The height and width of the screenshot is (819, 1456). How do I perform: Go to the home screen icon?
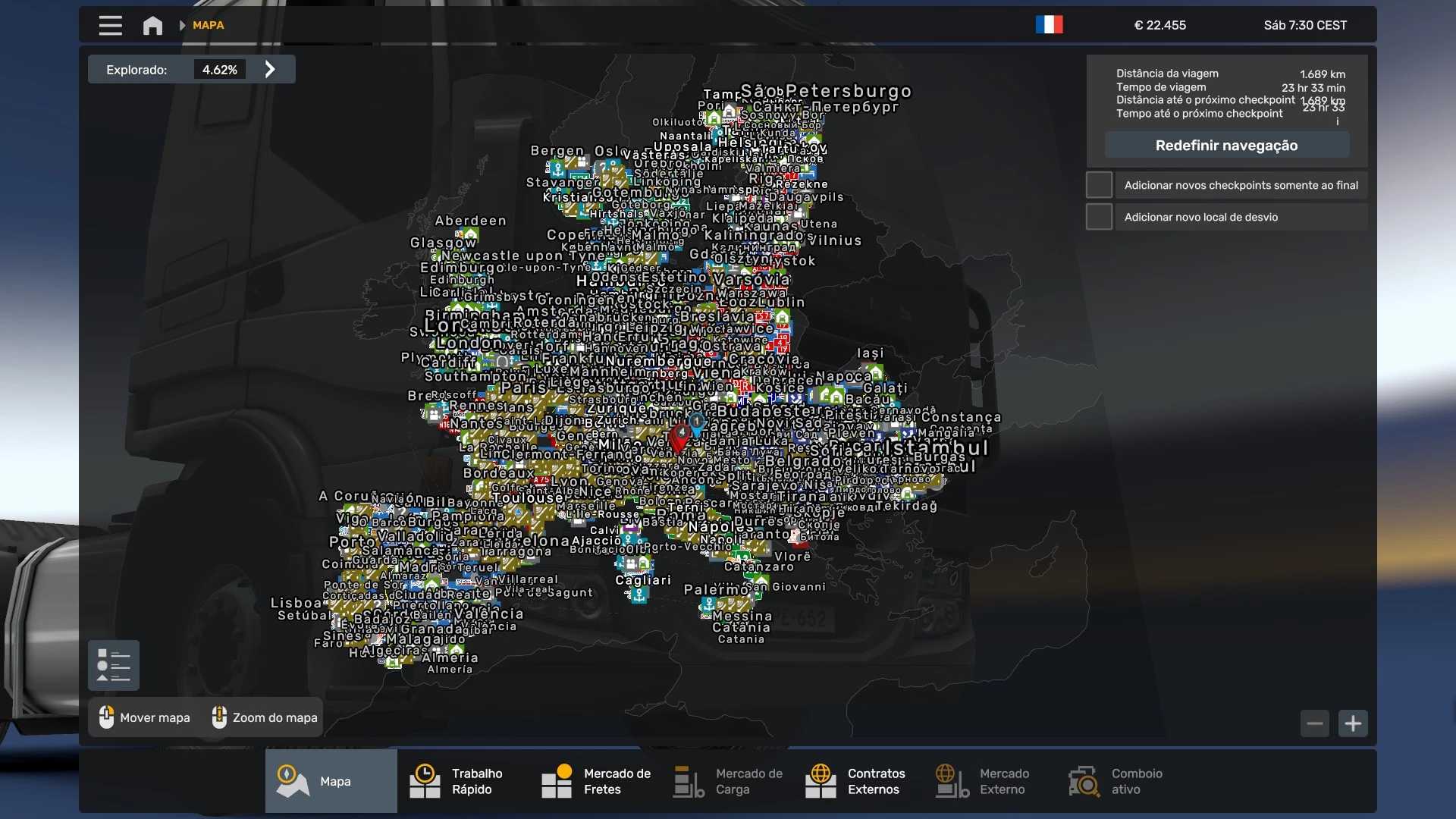click(x=152, y=26)
